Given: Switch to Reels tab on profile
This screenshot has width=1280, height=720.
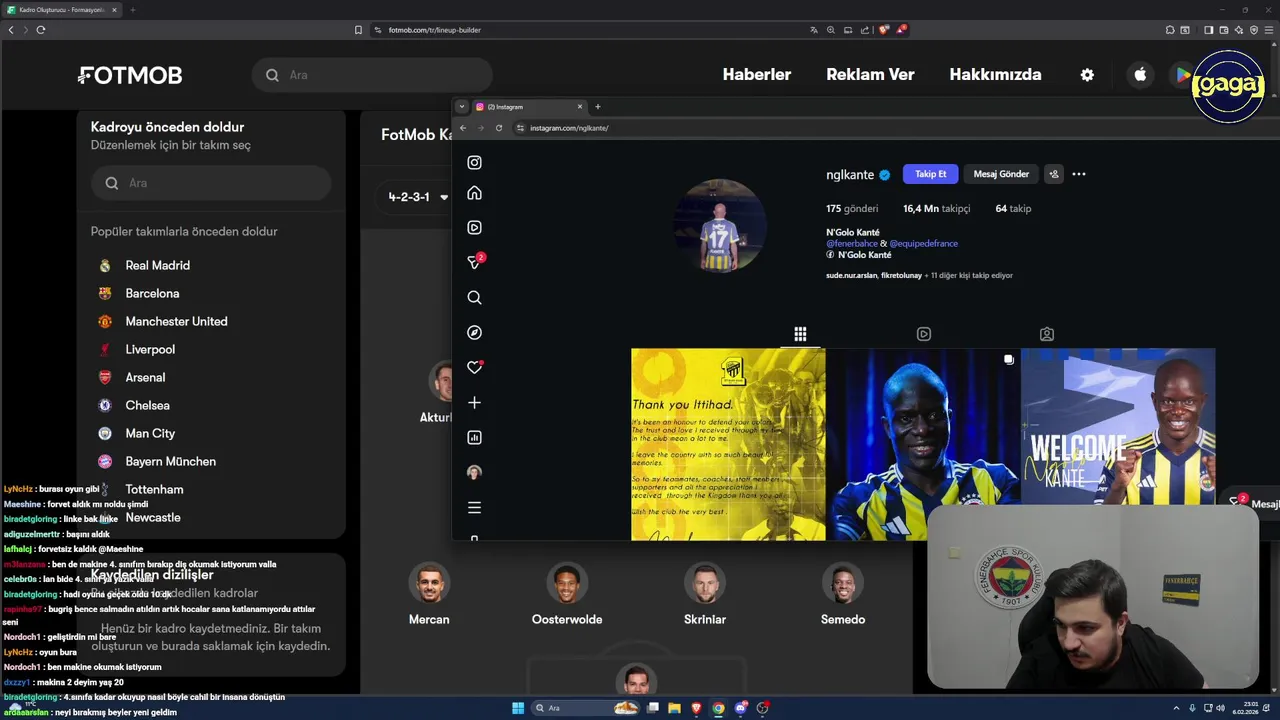Looking at the screenshot, I should [924, 334].
